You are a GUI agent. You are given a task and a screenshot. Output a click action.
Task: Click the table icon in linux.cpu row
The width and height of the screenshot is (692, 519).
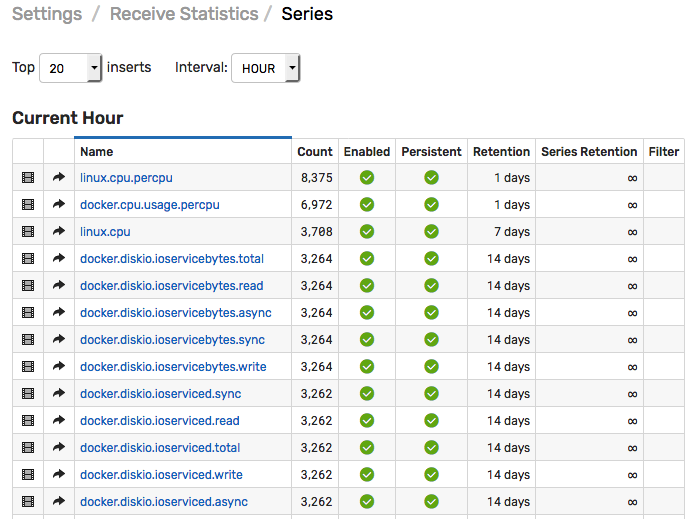click(x=28, y=232)
